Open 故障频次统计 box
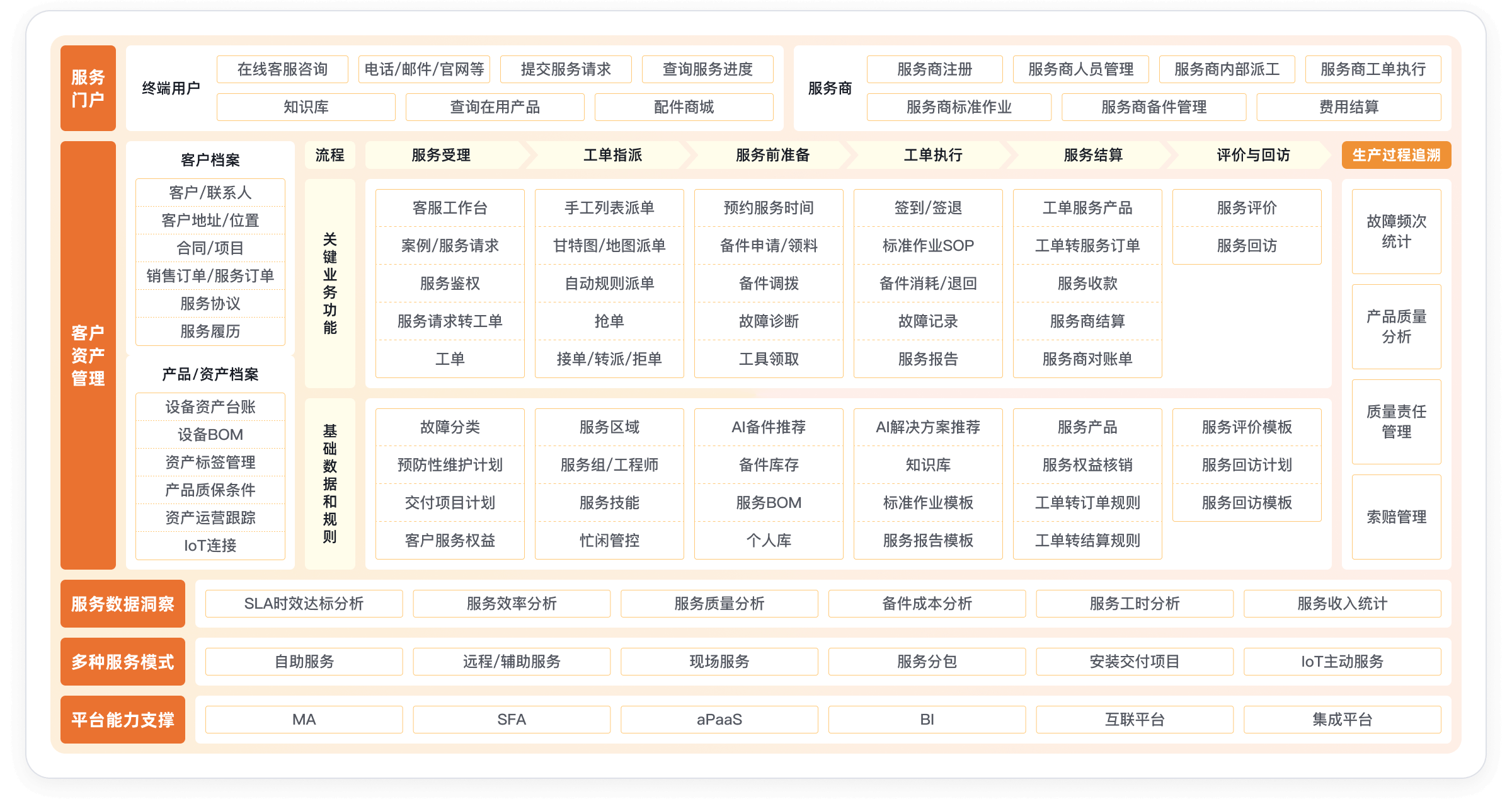Image resolution: width=1512 pixels, height=799 pixels. pos(1396,231)
